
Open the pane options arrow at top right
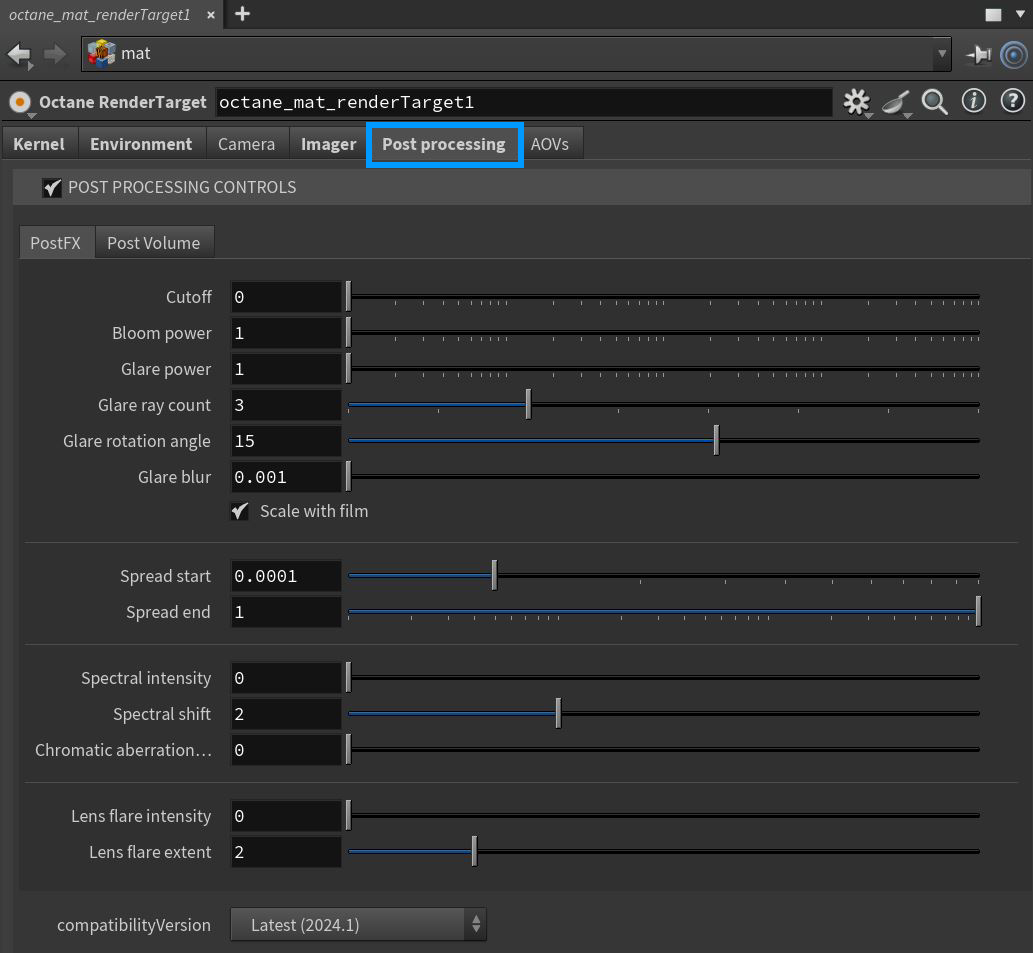tap(1020, 15)
